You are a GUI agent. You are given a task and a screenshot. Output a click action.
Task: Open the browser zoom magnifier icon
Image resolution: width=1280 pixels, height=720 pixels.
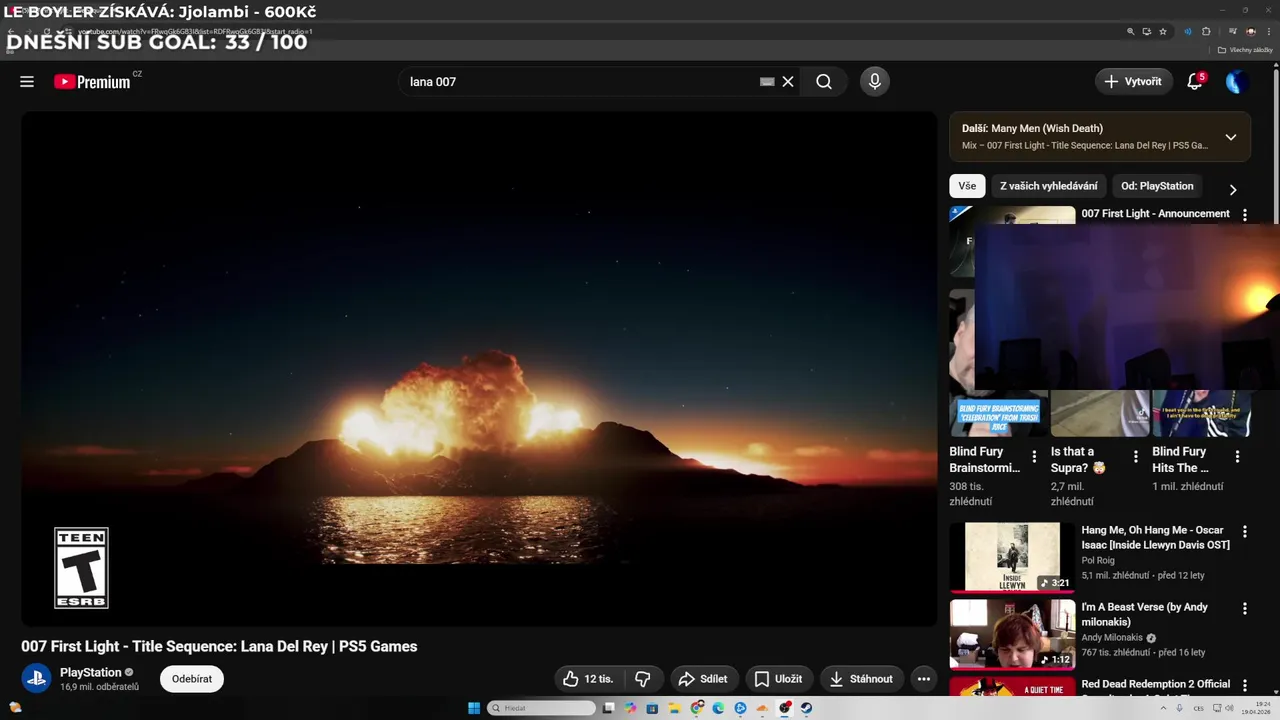(x=1131, y=31)
